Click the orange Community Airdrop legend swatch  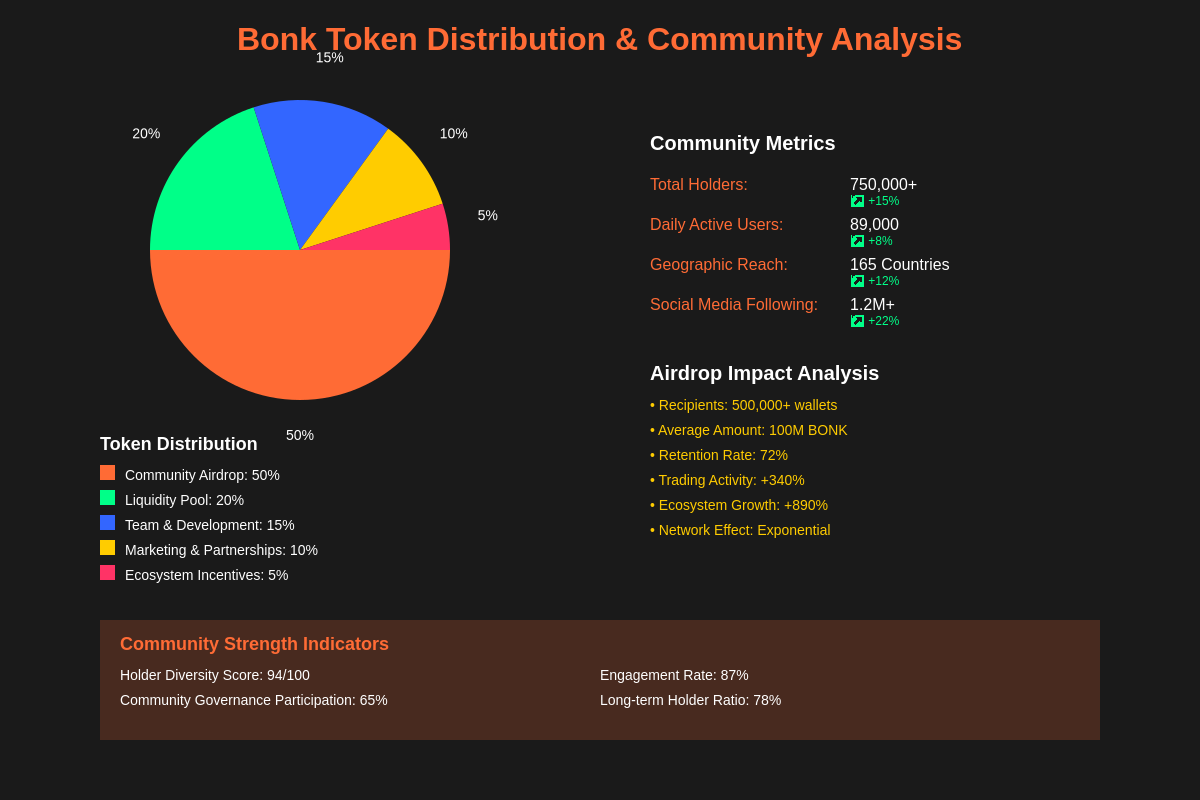107,472
